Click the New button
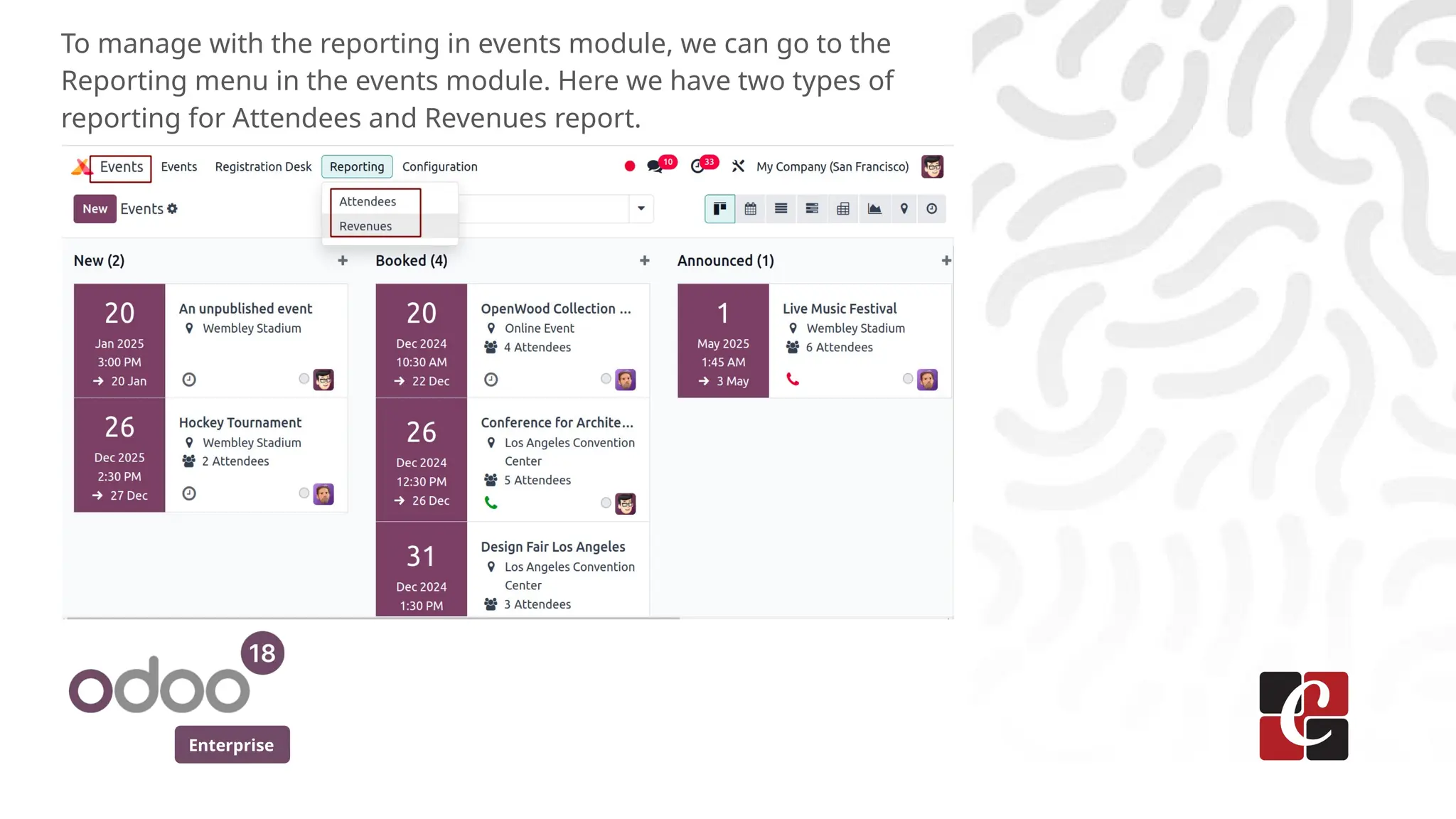The height and width of the screenshot is (819, 1456). point(95,209)
